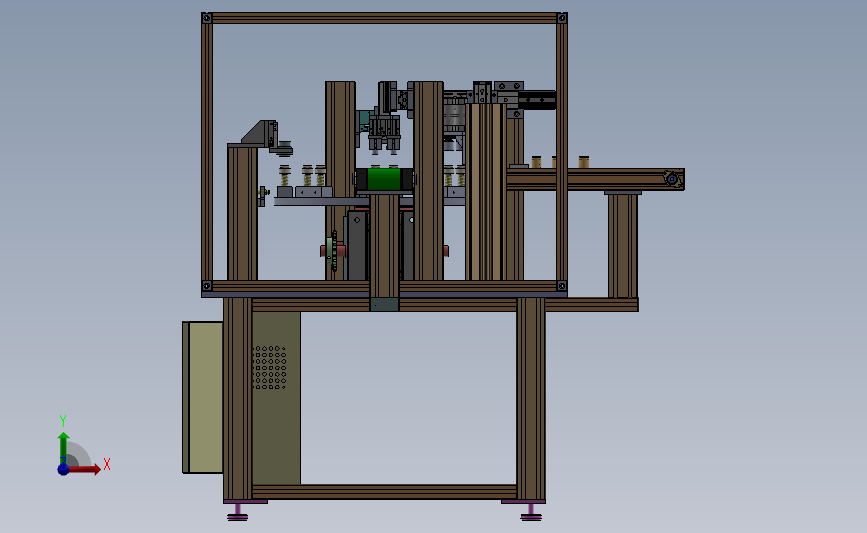This screenshot has width=867, height=533.
Task: Select the beige electrical cabinet box
Action: (x=203, y=398)
